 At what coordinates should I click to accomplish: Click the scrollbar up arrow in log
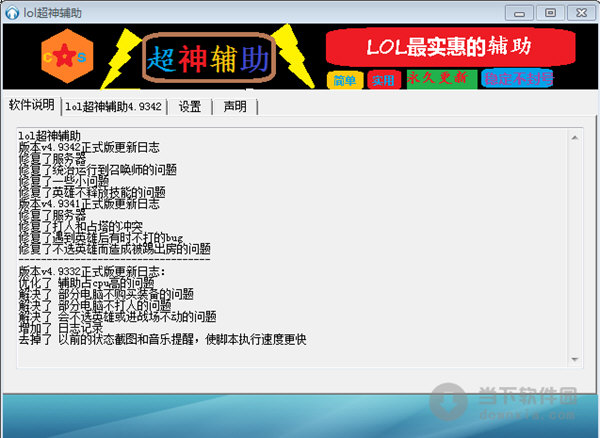coord(575,138)
